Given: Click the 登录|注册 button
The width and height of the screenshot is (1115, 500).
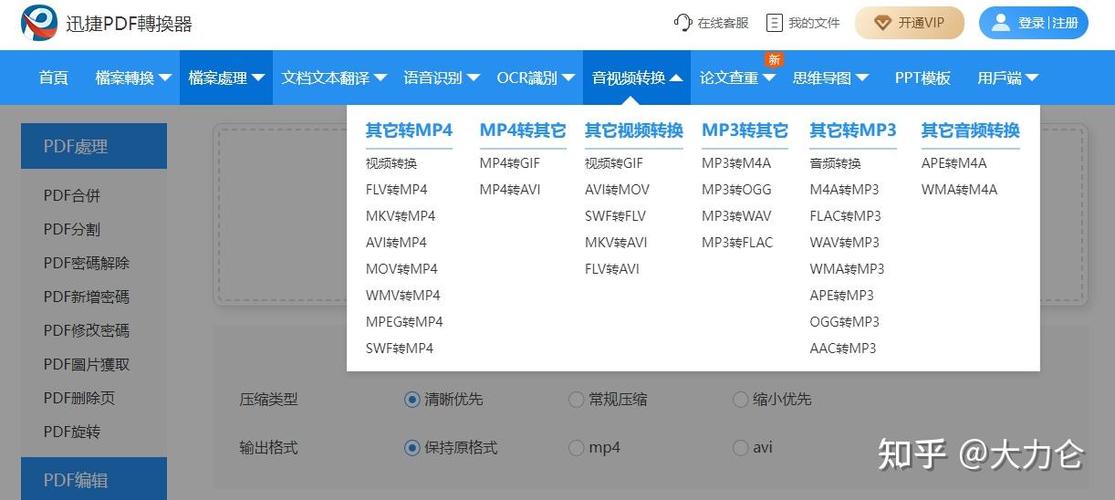Looking at the screenshot, I should point(1033,23).
